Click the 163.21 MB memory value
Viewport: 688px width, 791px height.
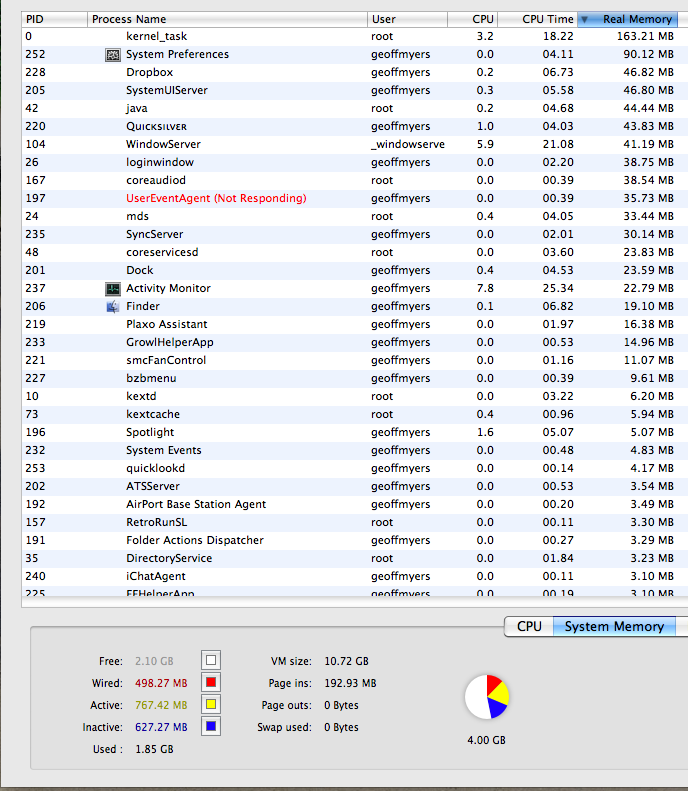[645, 36]
